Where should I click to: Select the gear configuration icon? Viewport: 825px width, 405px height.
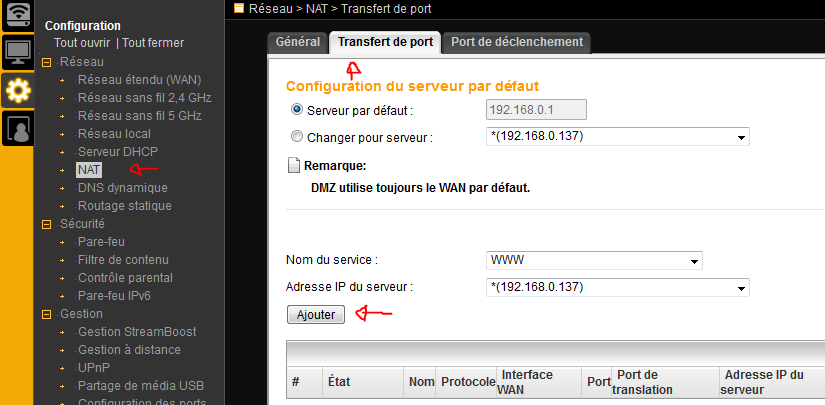[17, 91]
